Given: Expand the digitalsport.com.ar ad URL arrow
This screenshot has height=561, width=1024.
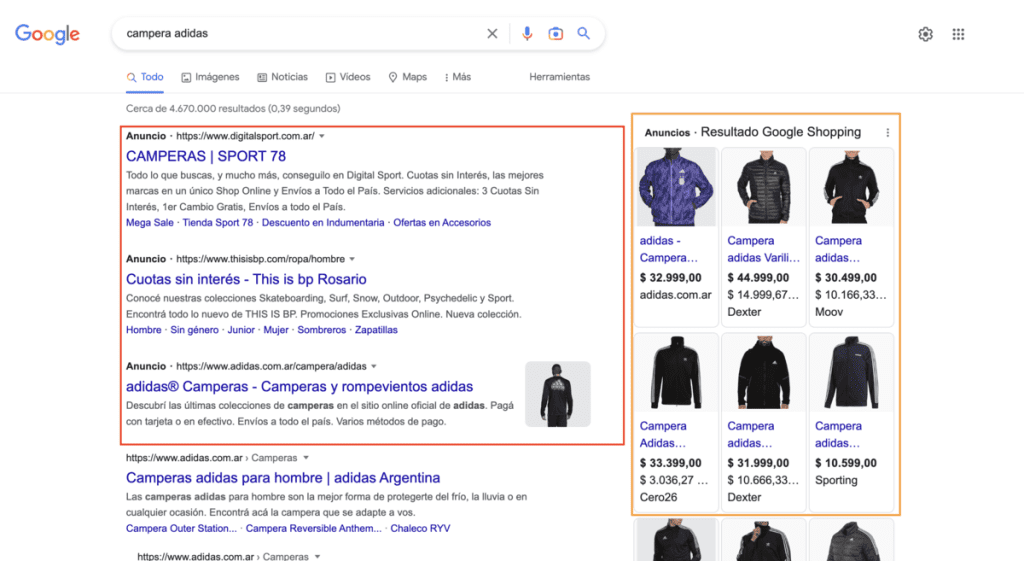Looking at the screenshot, I should coord(322,136).
